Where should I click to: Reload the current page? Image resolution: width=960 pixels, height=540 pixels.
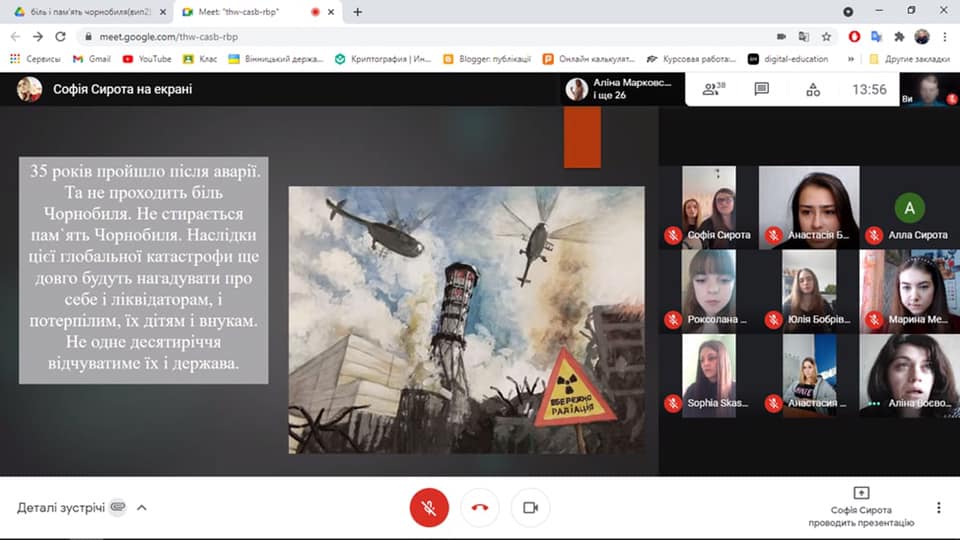tap(60, 37)
